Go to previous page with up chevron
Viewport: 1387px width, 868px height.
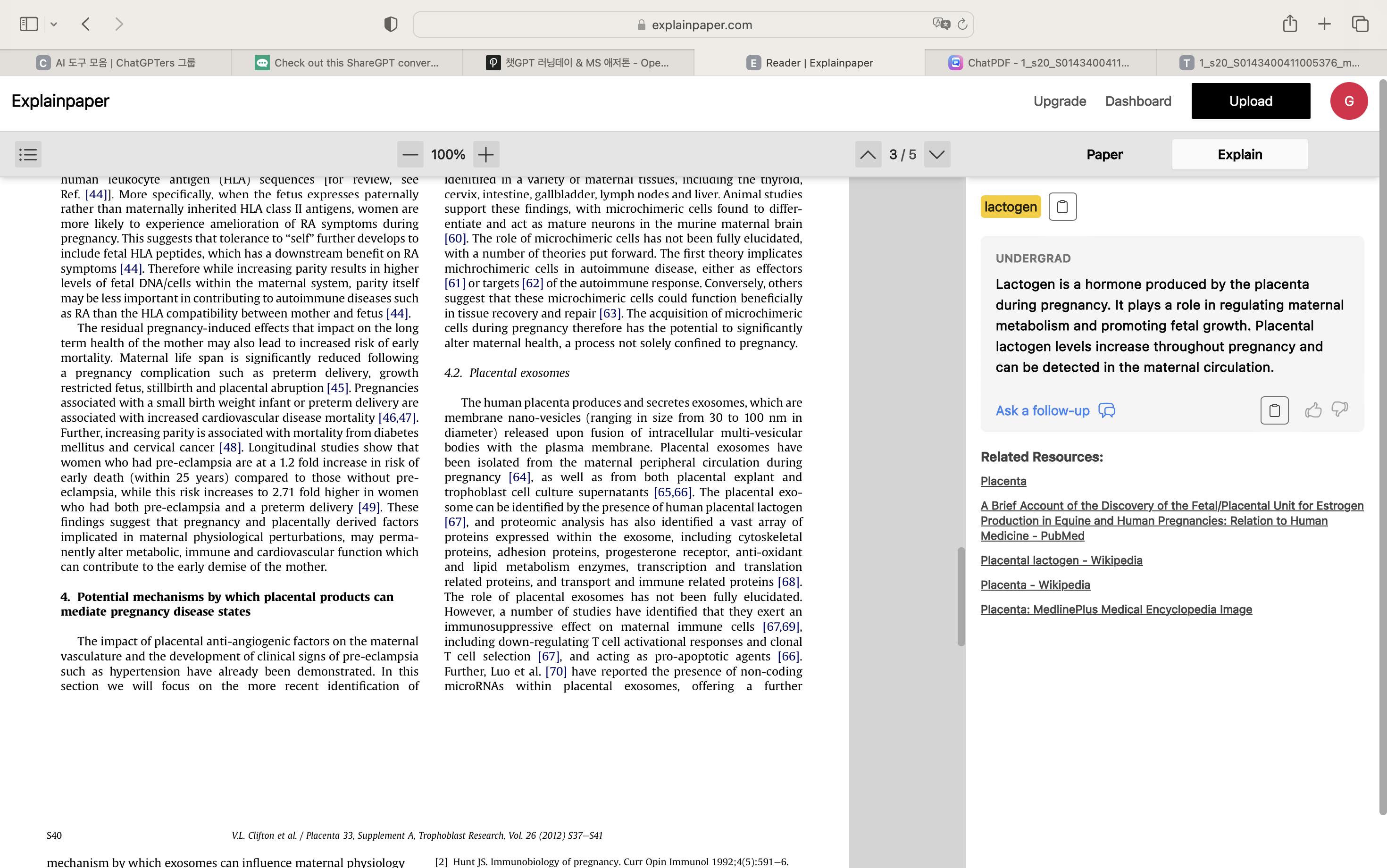(868, 154)
